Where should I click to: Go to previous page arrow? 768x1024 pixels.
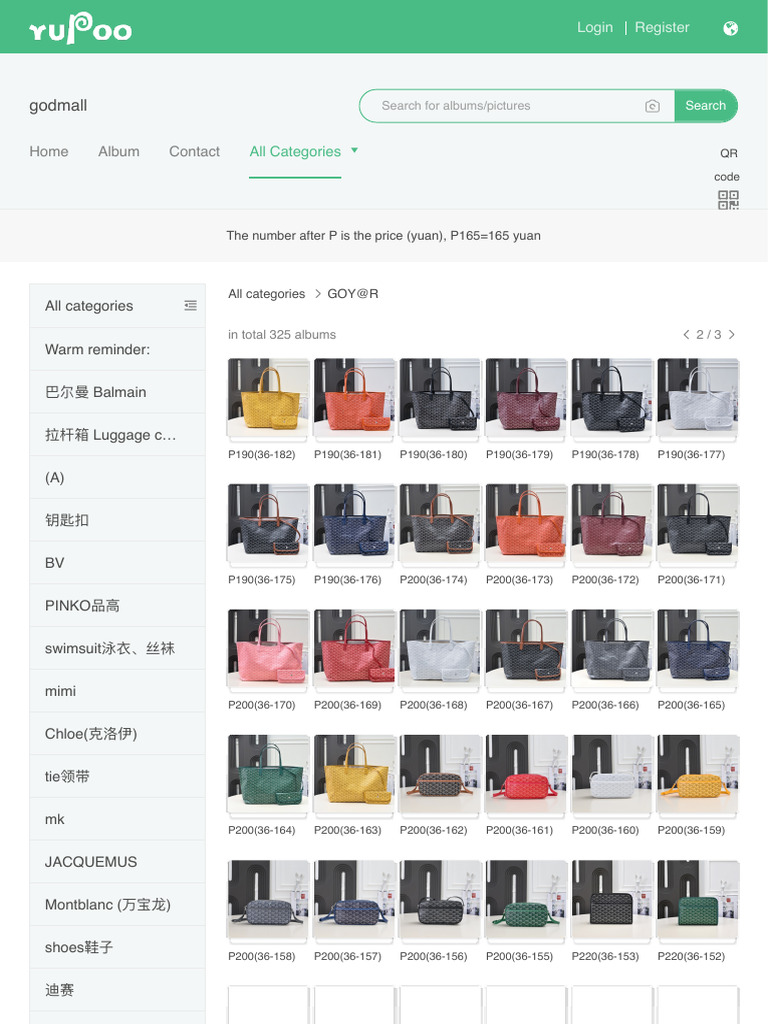[686, 334]
